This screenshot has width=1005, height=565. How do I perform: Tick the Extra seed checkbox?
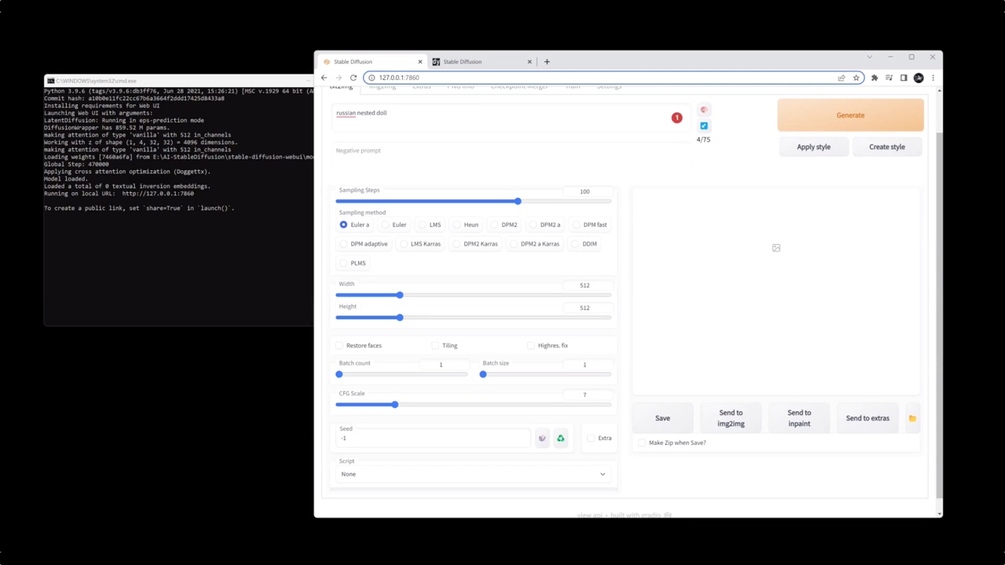click(591, 438)
